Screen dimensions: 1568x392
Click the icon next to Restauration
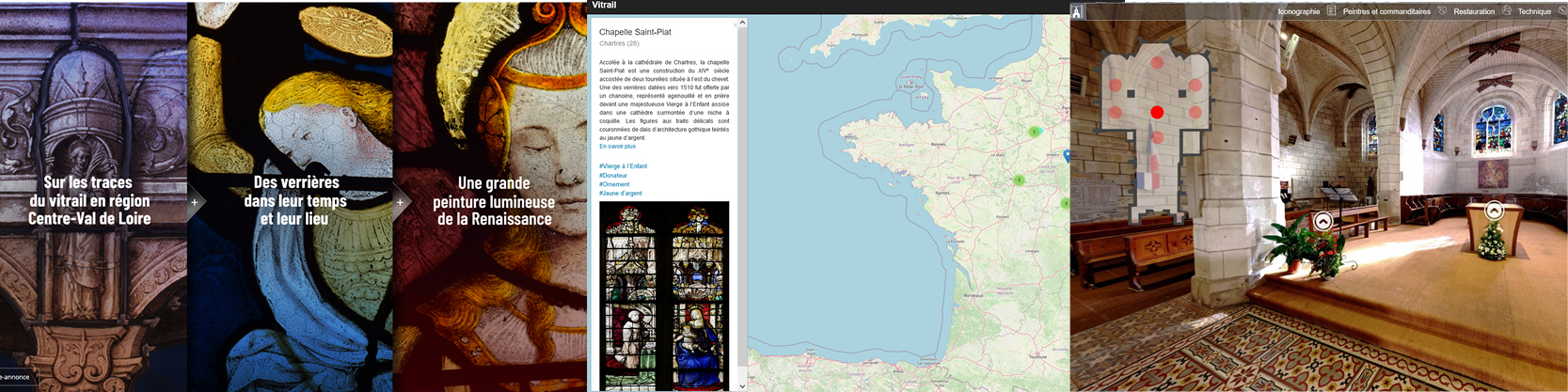(x=1507, y=10)
